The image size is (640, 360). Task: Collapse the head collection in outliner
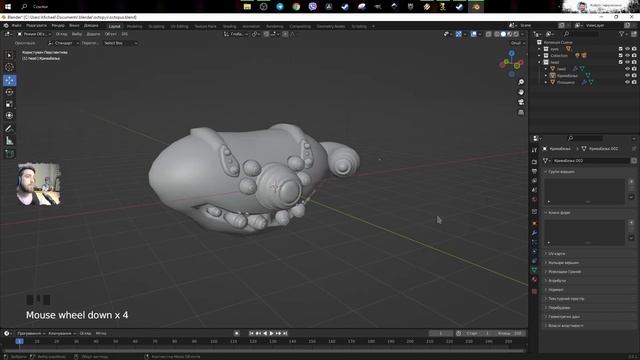pyautogui.click(x=540, y=62)
